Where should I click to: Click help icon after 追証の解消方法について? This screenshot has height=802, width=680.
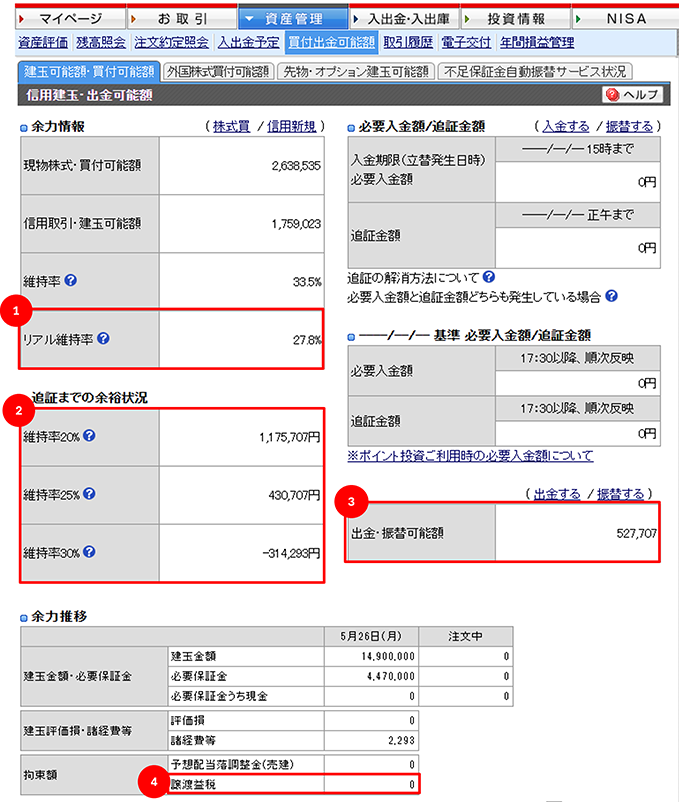(489, 277)
